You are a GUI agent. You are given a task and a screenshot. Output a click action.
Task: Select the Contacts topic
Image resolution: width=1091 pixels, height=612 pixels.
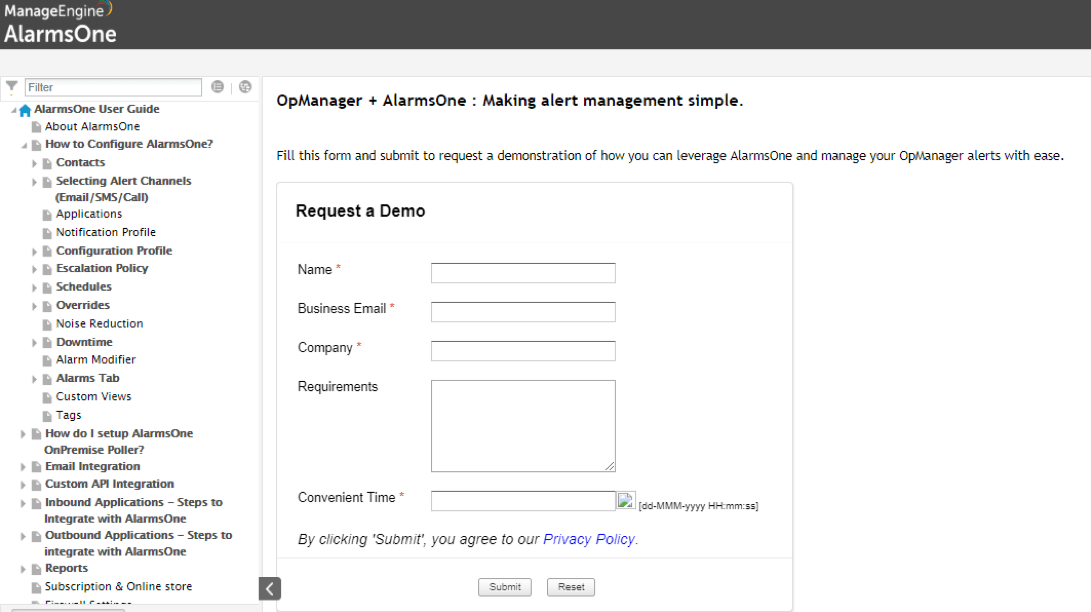(x=81, y=163)
